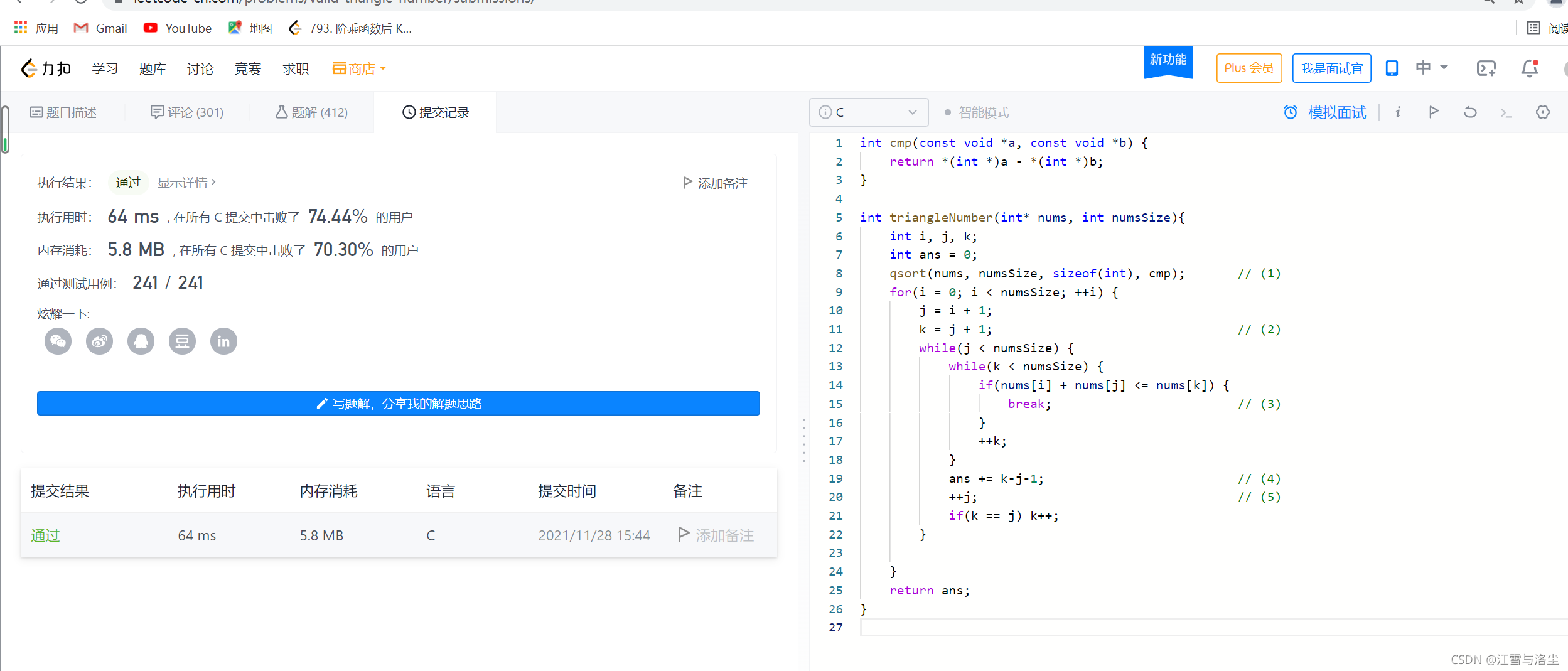Image resolution: width=1568 pixels, height=671 pixels.
Task: Switch to the 评论 (301) tab
Action: pyautogui.click(x=187, y=112)
